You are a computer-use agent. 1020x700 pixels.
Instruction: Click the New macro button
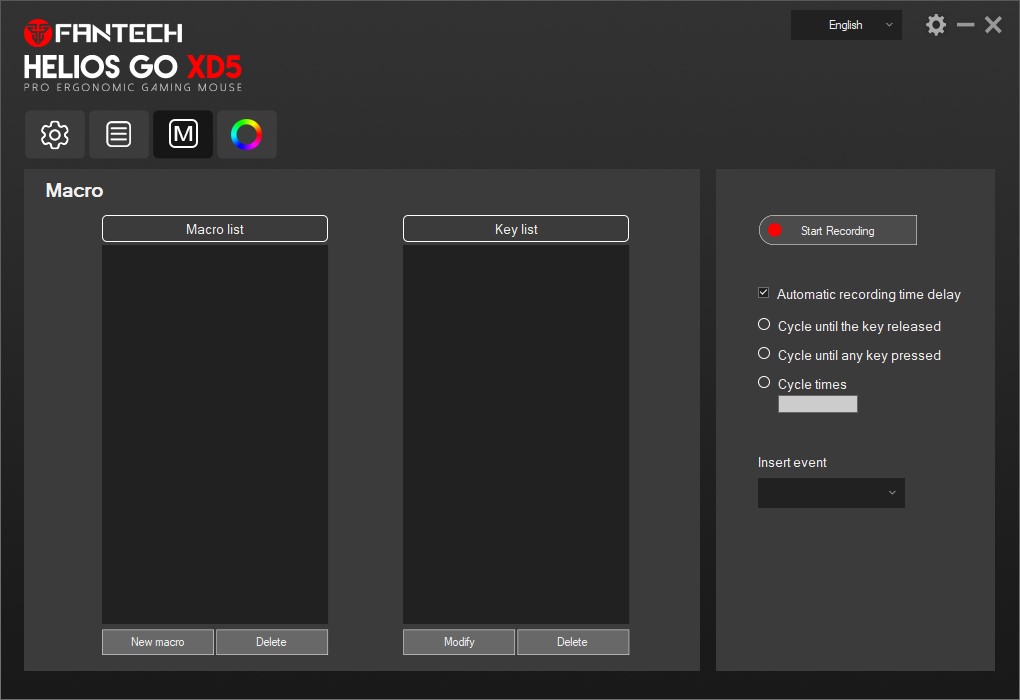click(158, 642)
